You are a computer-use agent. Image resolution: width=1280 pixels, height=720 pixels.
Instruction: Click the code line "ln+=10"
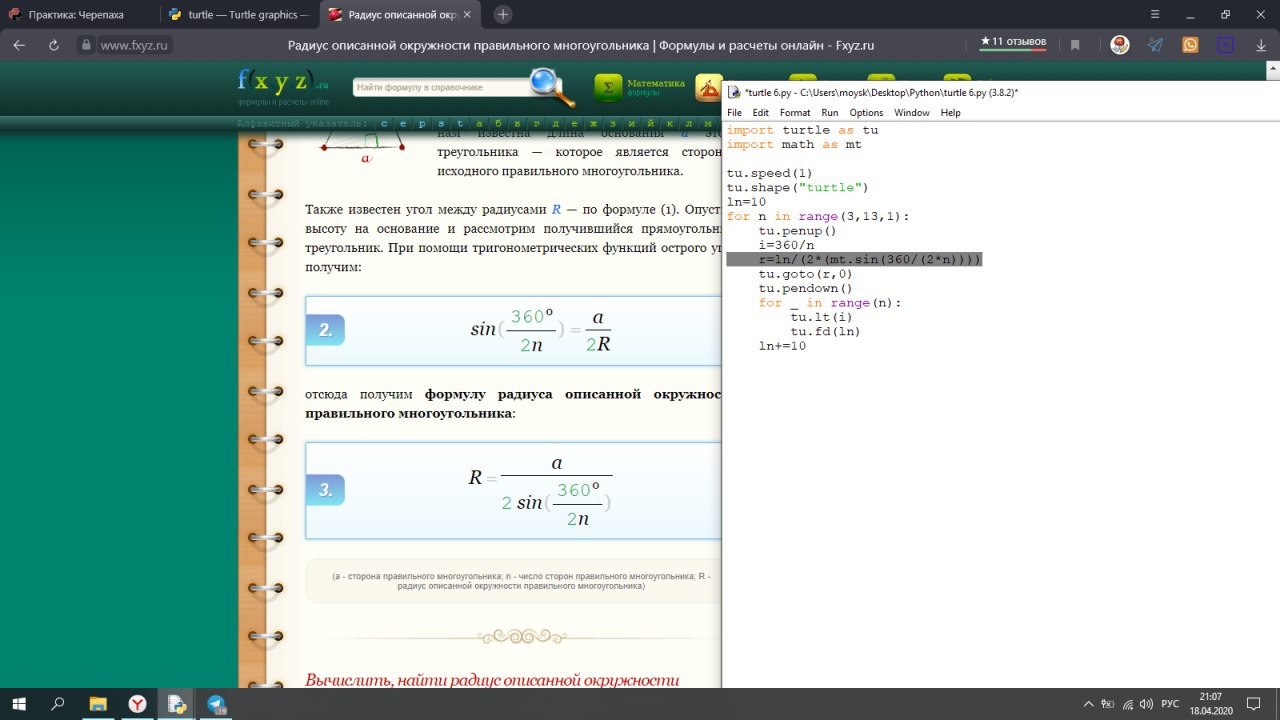pyautogui.click(x=782, y=345)
